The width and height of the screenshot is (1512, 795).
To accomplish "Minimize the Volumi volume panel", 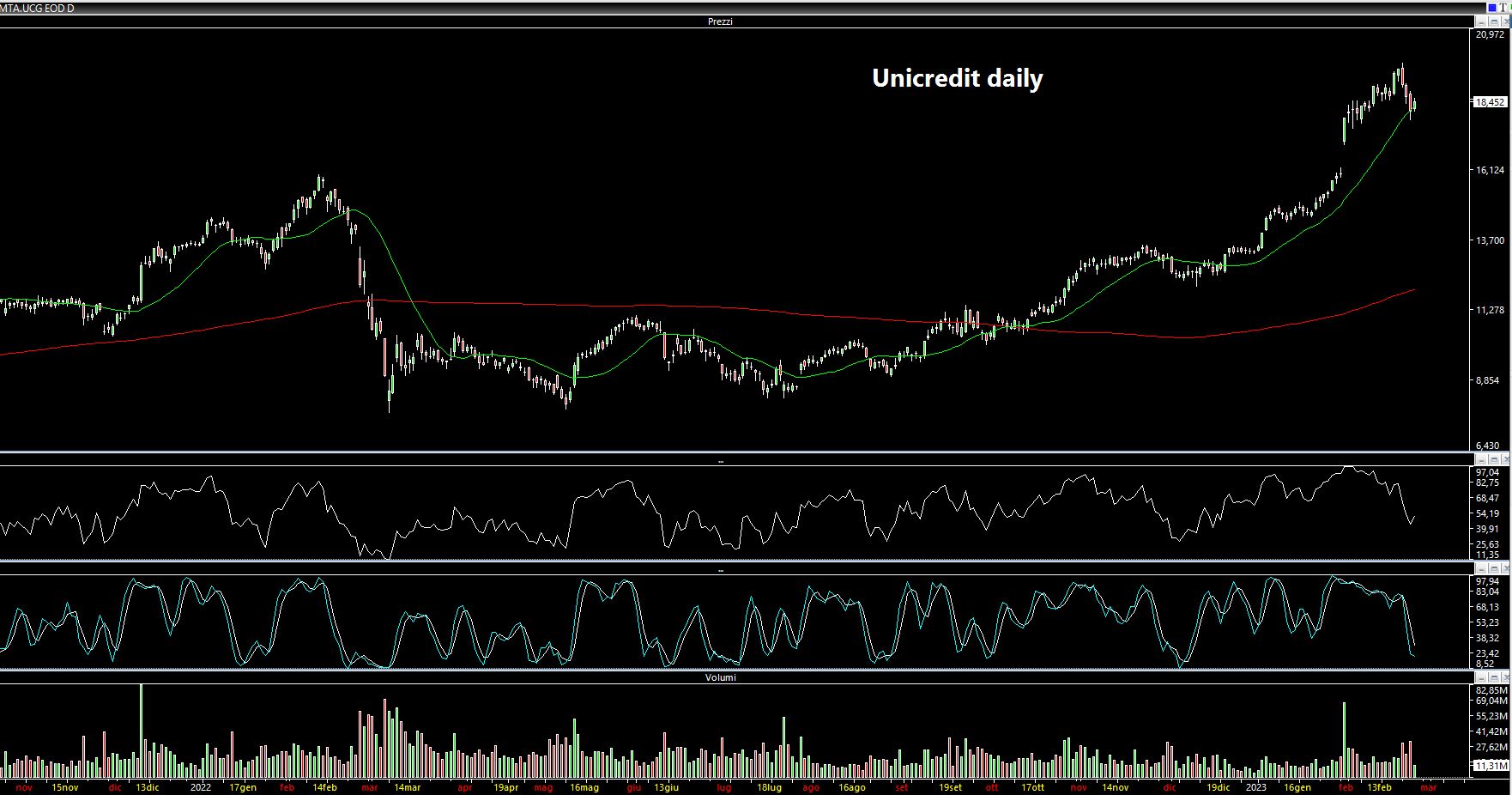I will (x=1481, y=677).
